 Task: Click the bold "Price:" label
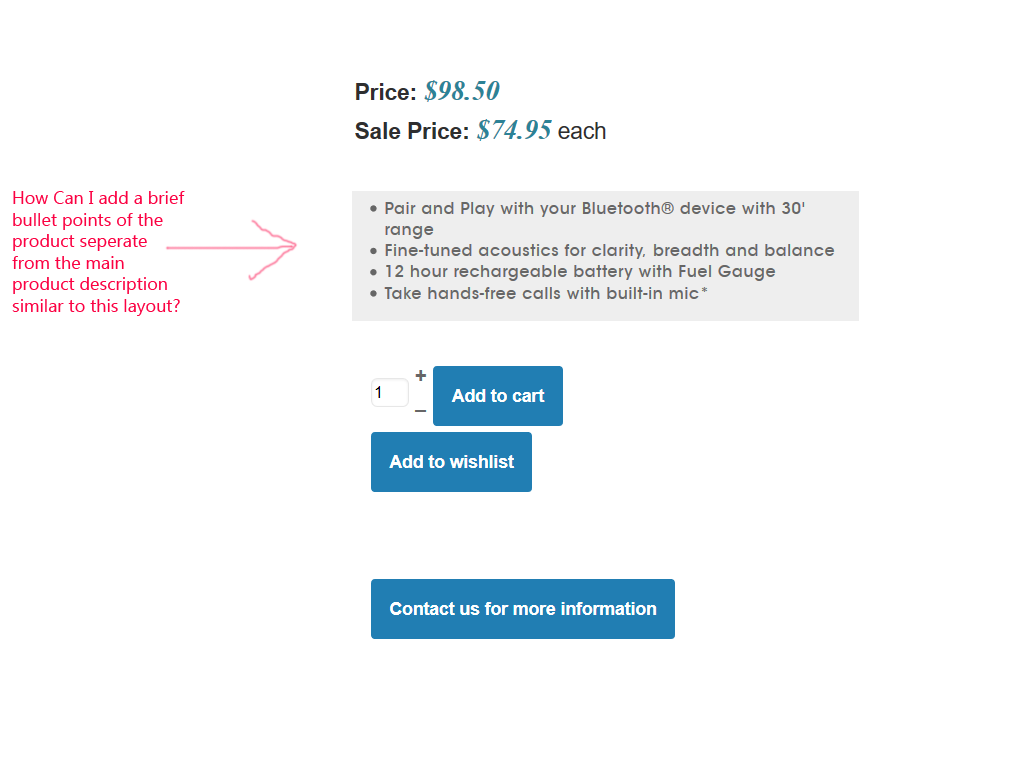385,93
